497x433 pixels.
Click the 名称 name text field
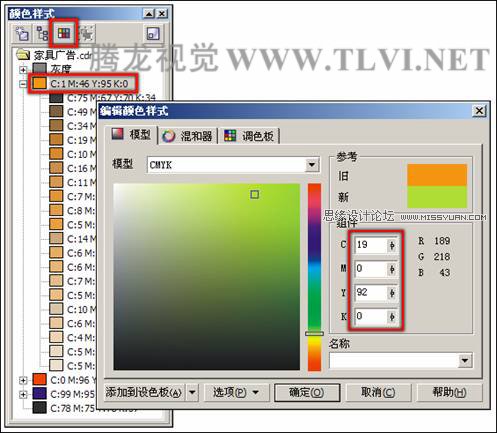click(x=393, y=360)
